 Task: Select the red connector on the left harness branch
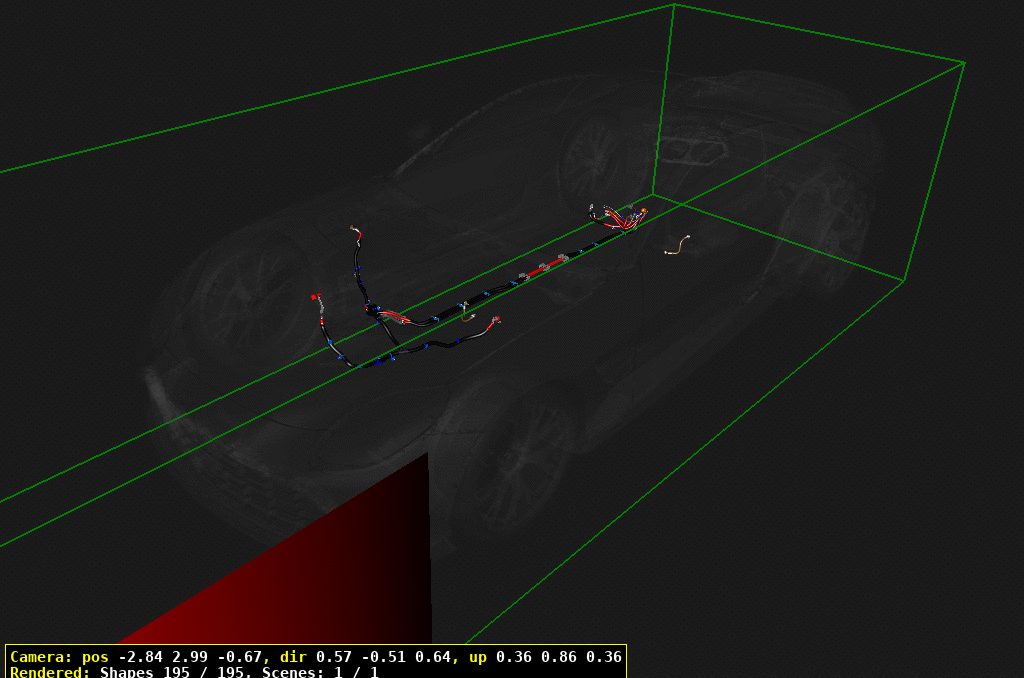point(313,297)
